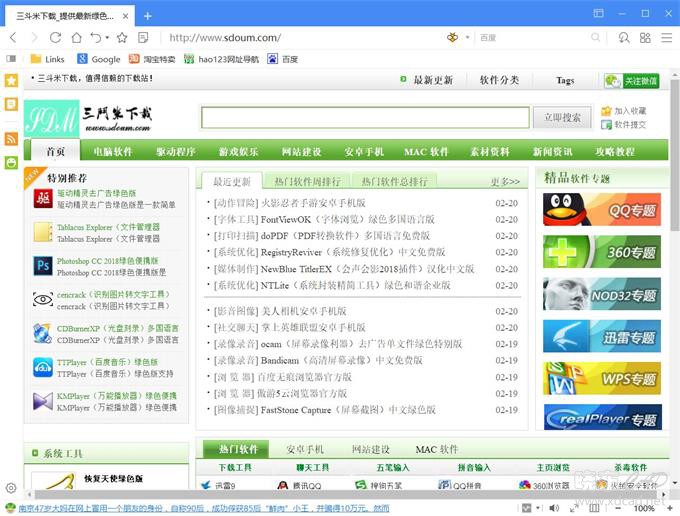Open the 百度 bookmark with paw icon
680x516 pixels.
pos(283,59)
